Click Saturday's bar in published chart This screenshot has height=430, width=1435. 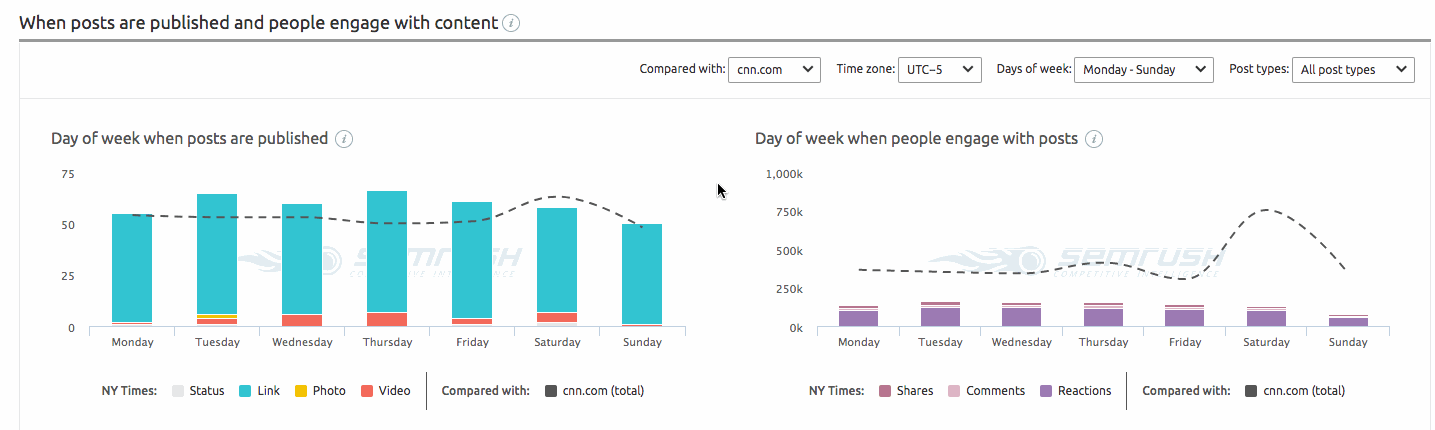557,262
